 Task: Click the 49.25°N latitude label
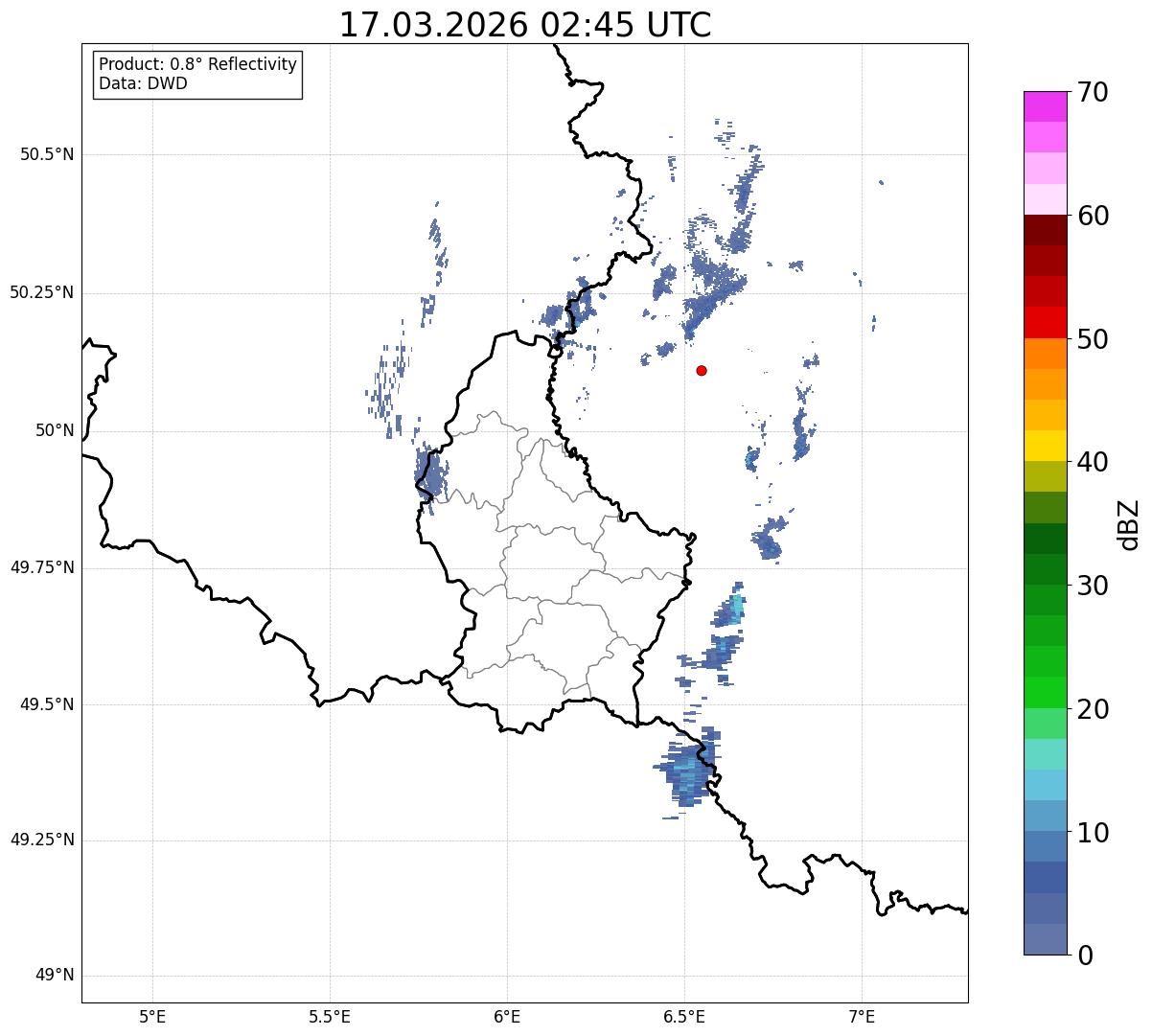point(41,840)
